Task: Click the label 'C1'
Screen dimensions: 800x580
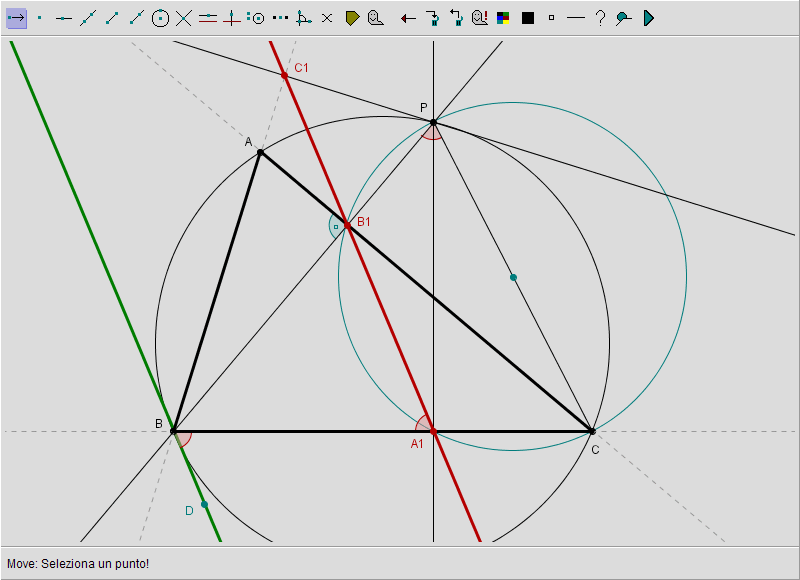Action: click(x=302, y=68)
